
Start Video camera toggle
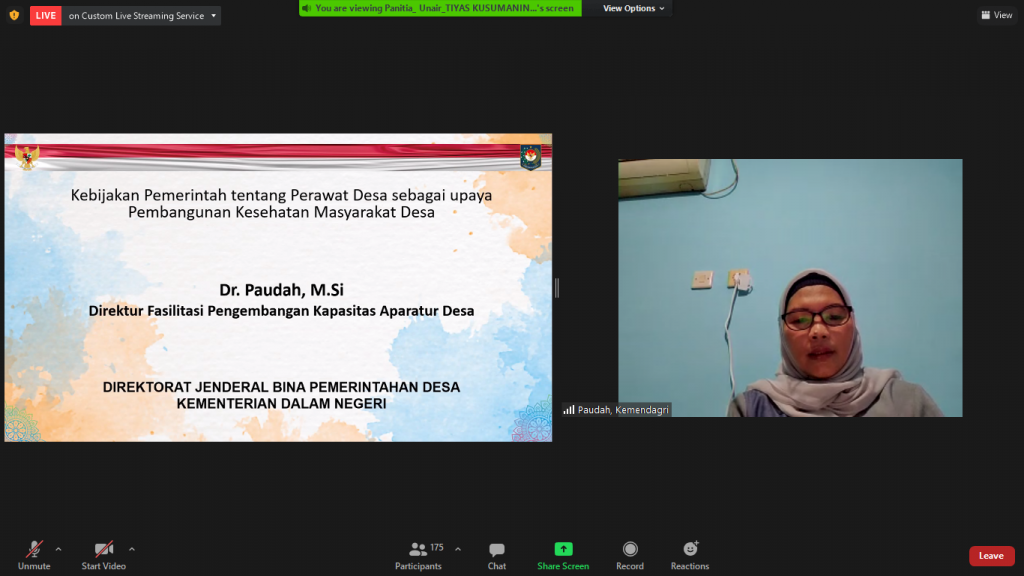(104, 549)
